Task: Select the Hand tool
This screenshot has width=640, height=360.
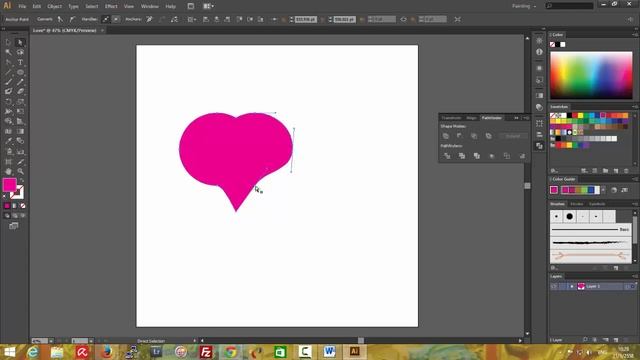Action: coord(8,171)
